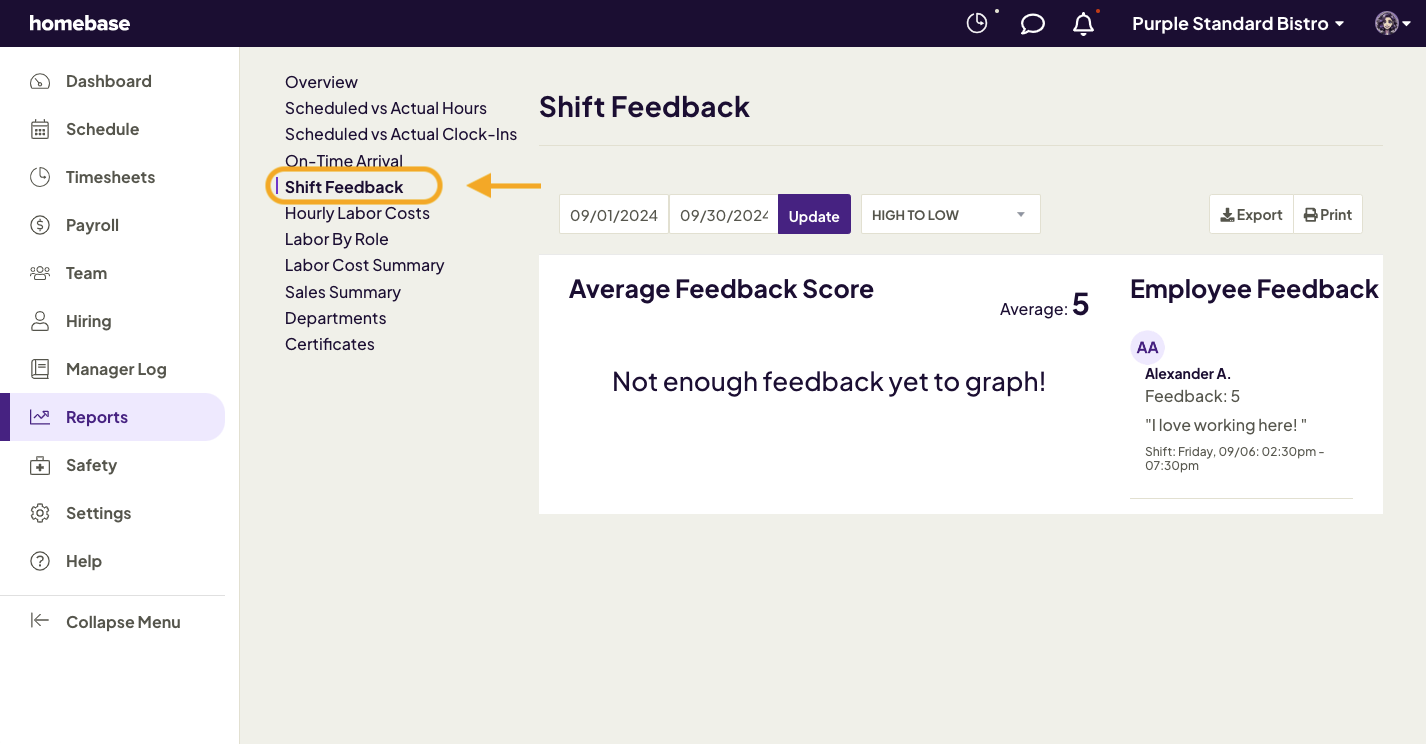Viewport: 1426px width, 744px height.
Task: Click the Hiring person icon
Action: pos(40,321)
